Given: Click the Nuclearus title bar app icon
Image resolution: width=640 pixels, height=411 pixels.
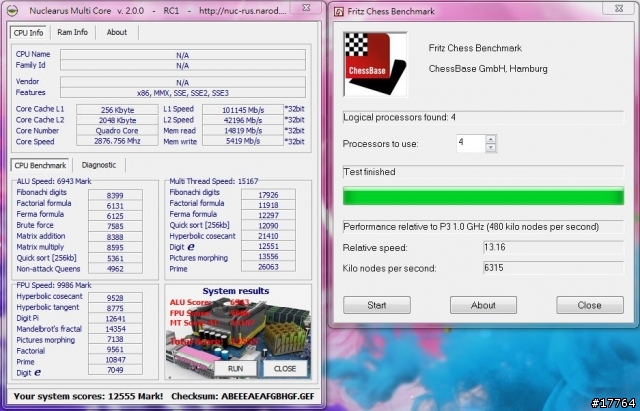Looking at the screenshot, I should pyautogui.click(x=13, y=11).
